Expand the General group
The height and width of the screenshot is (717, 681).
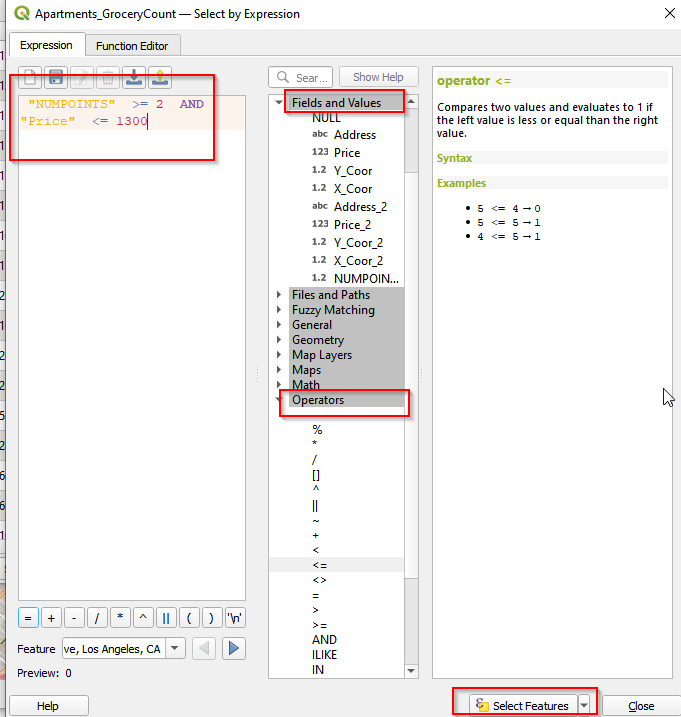(279, 325)
